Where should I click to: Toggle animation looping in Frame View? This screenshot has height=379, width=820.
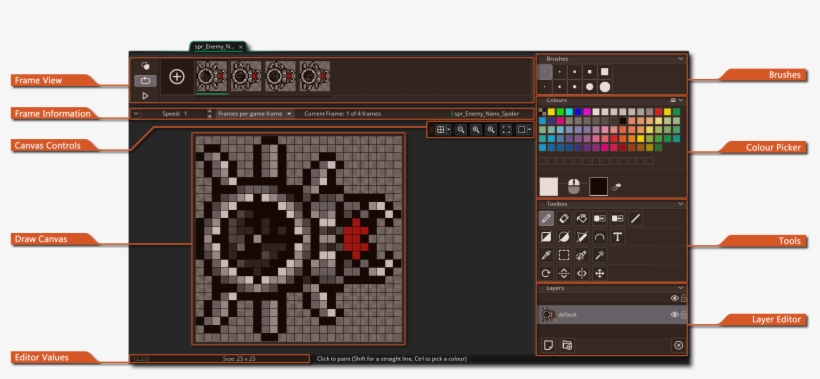145,81
